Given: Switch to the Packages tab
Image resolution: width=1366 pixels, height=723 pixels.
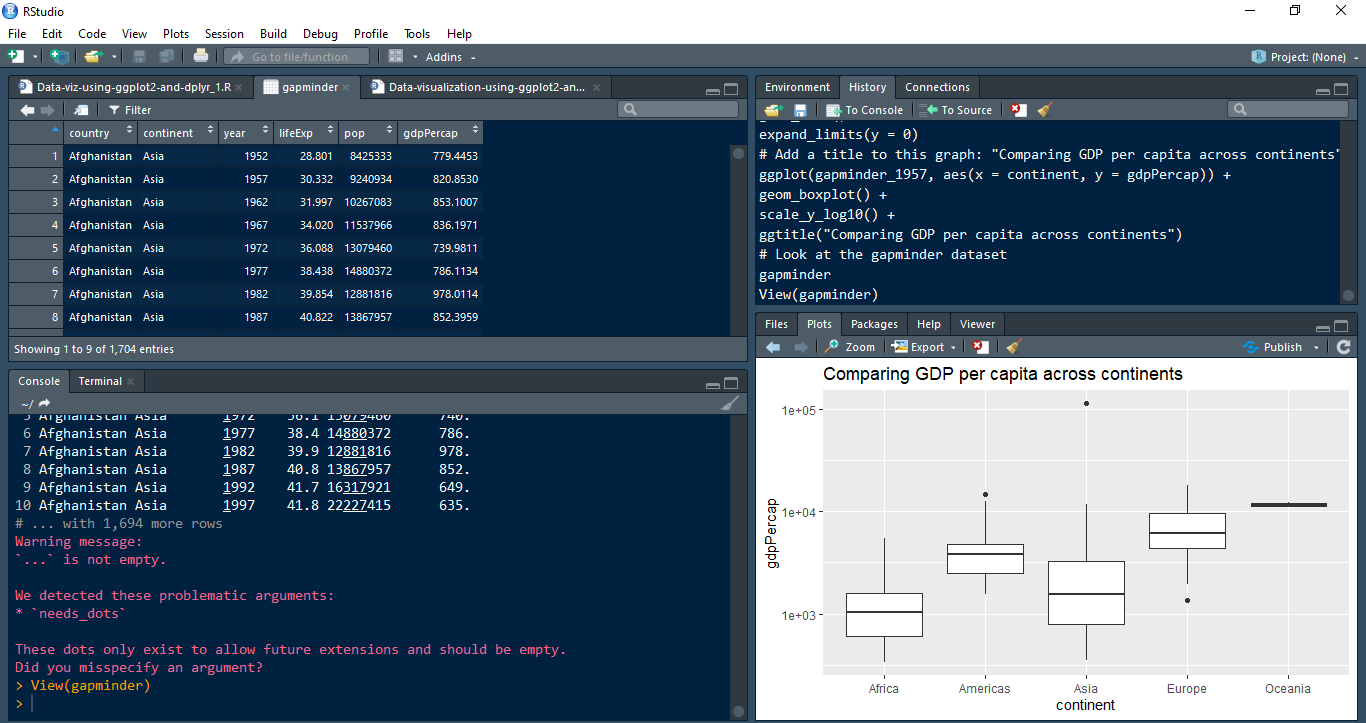Looking at the screenshot, I should [x=874, y=324].
